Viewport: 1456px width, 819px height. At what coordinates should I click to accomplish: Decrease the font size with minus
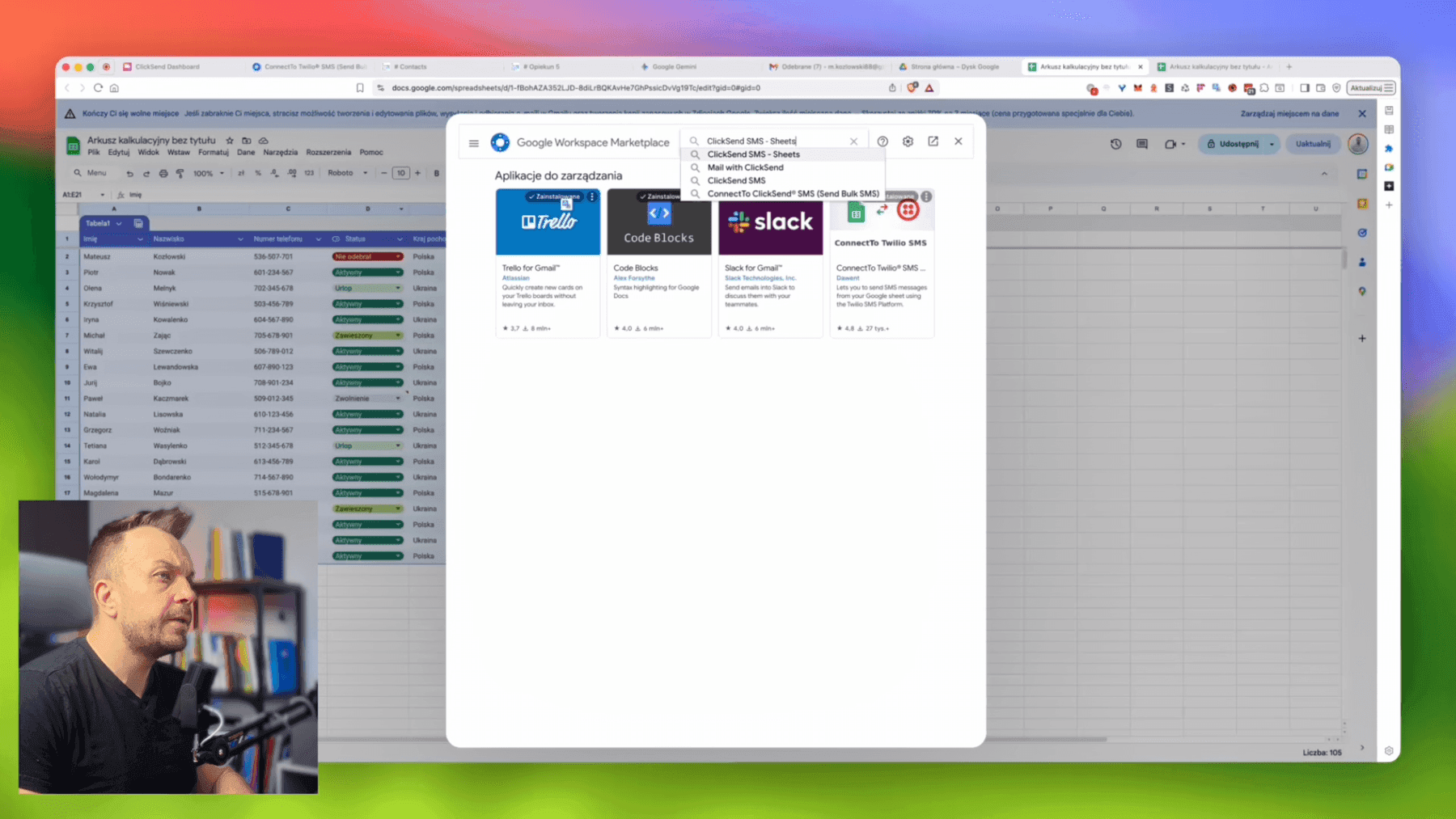(384, 173)
